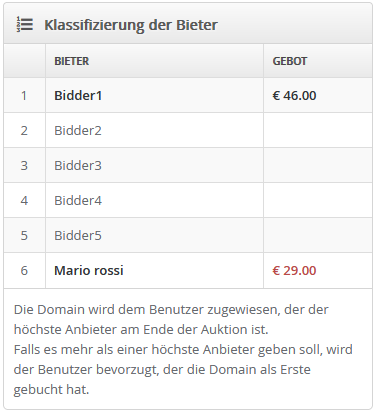Click the empty bid cell for Bidder2

click(318, 131)
